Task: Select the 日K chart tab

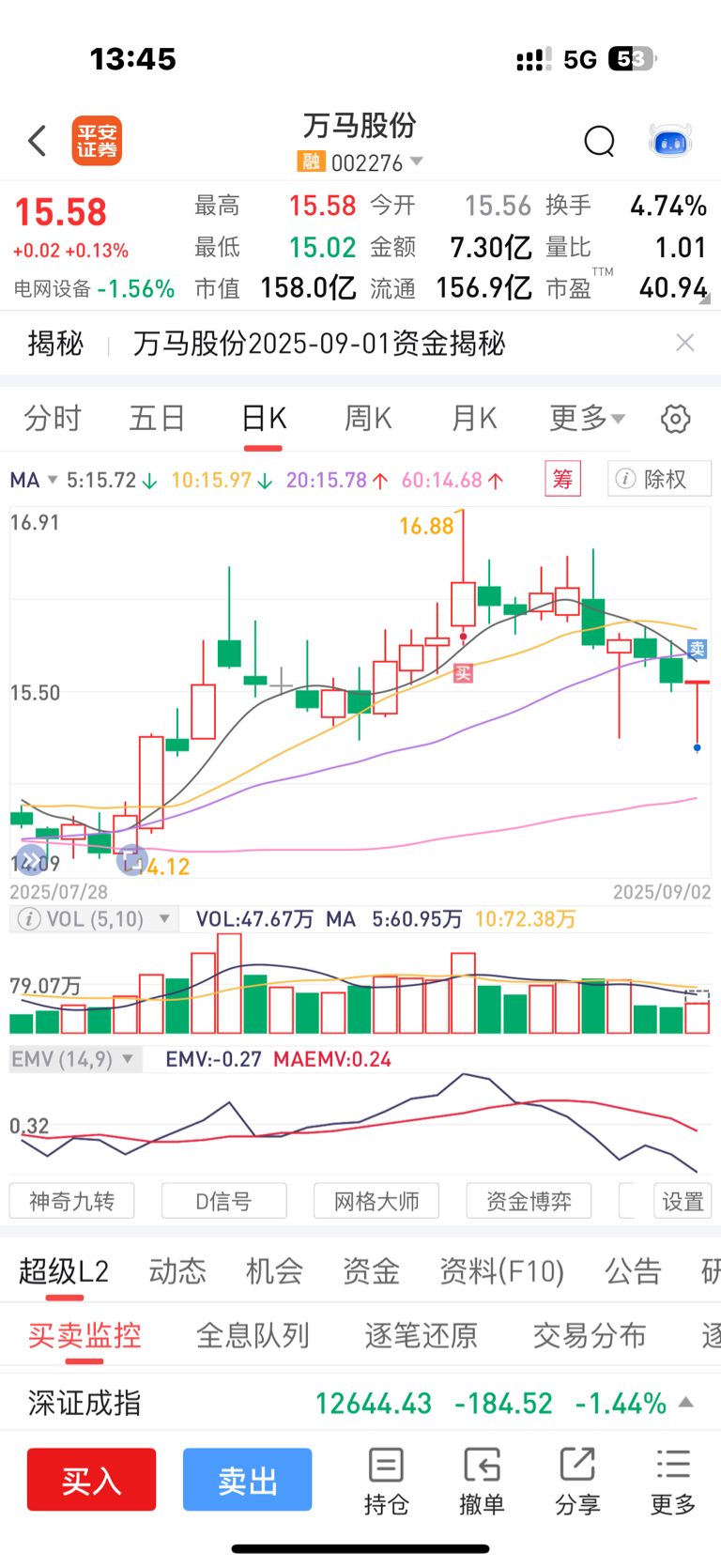Action: (x=264, y=419)
